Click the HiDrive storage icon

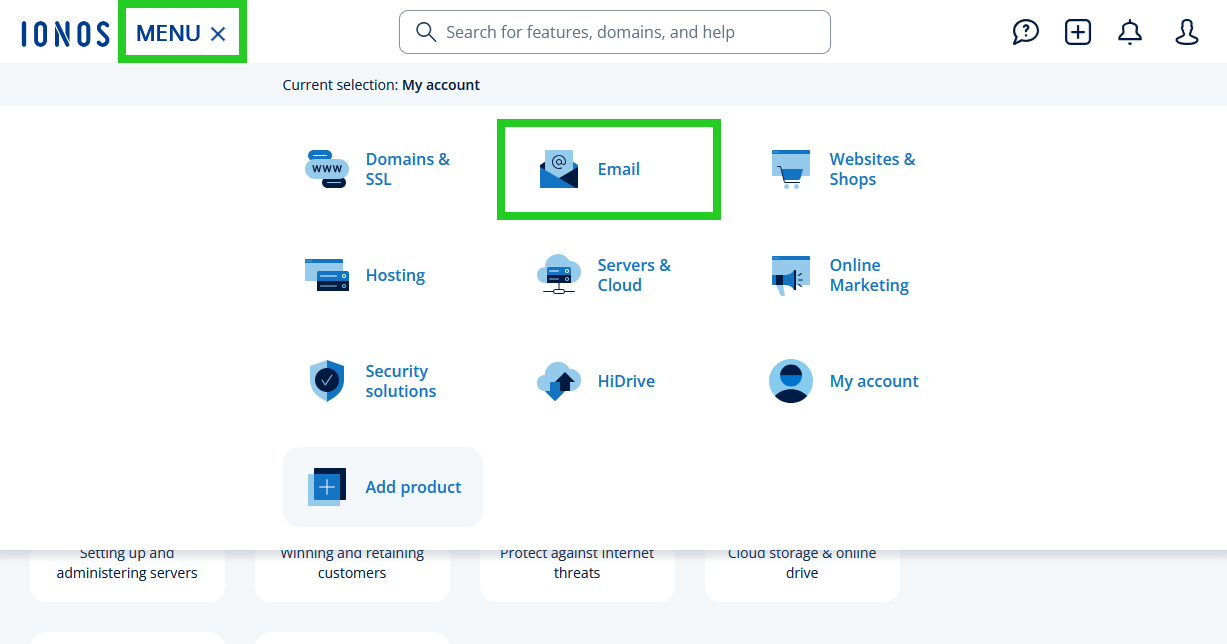click(558, 380)
